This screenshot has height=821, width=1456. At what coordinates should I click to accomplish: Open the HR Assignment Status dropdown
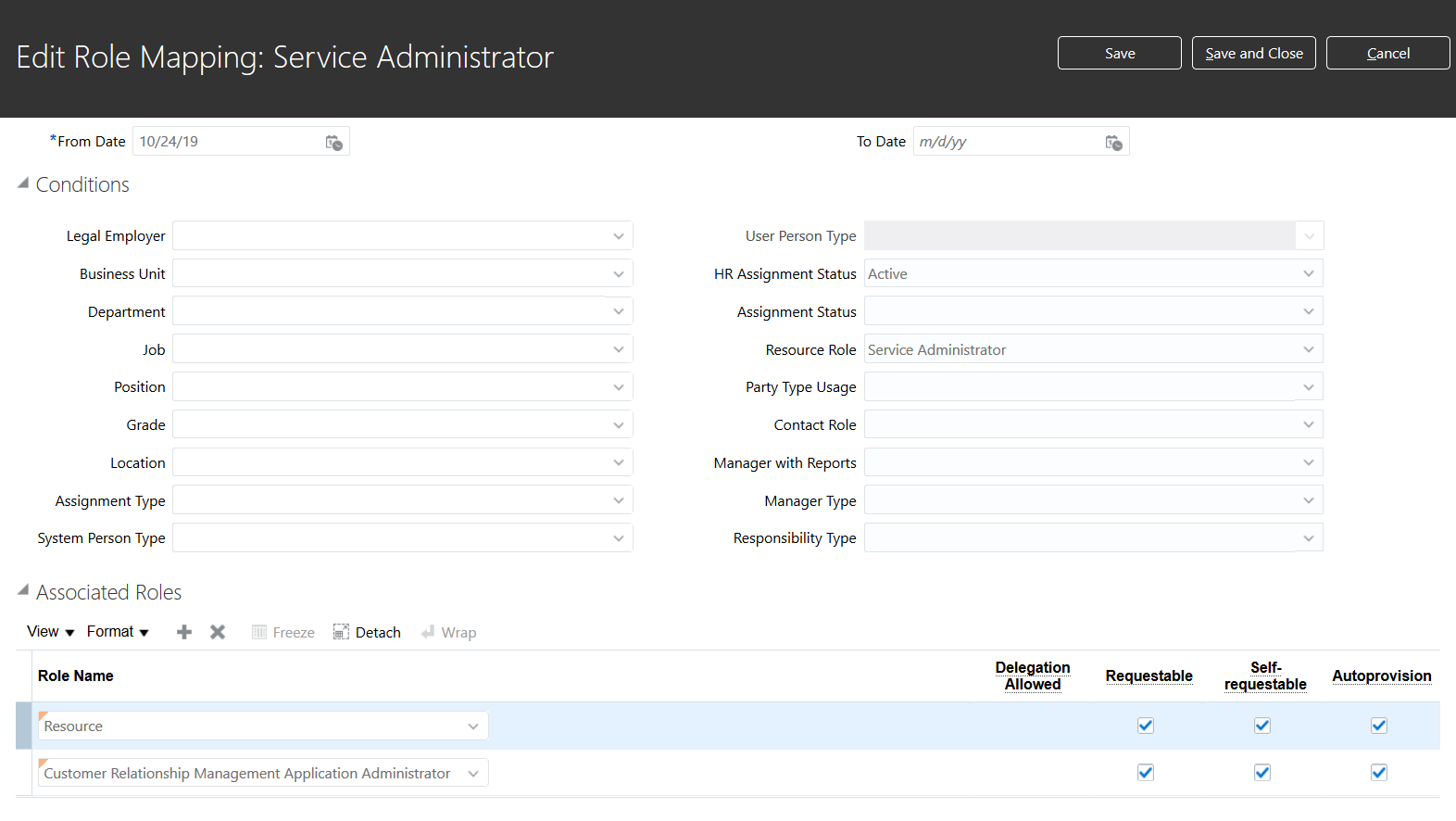pyautogui.click(x=1309, y=273)
